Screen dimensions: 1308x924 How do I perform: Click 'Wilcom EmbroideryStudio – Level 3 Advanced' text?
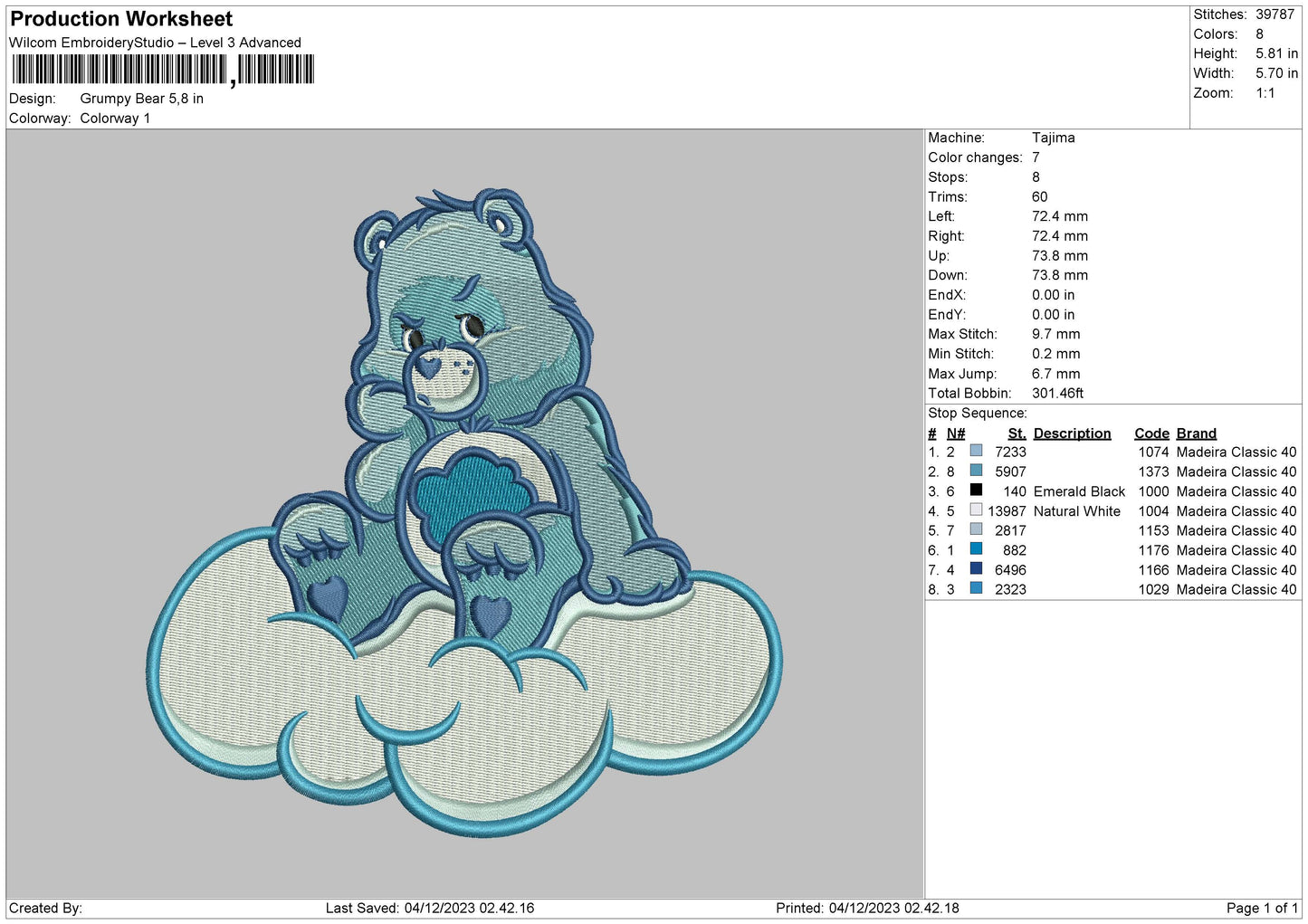(155, 43)
